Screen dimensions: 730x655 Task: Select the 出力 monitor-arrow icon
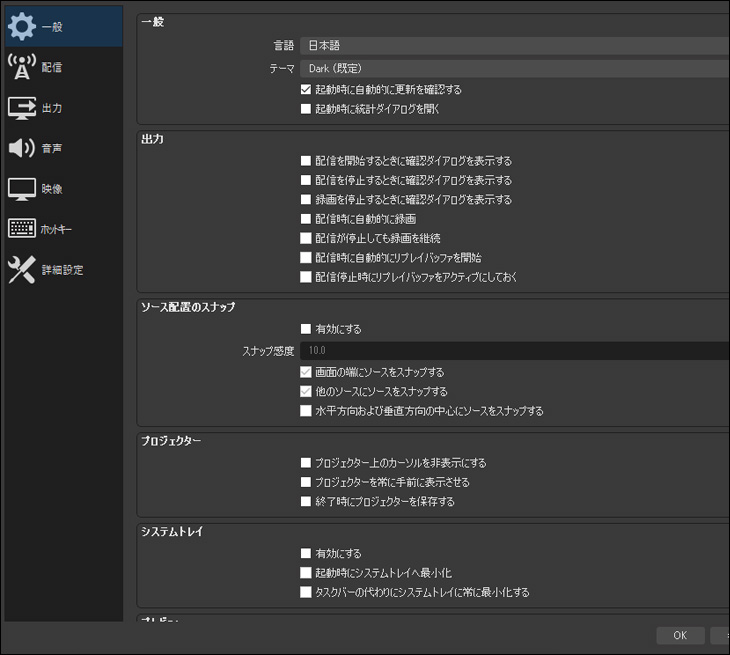tap(22, 108)
